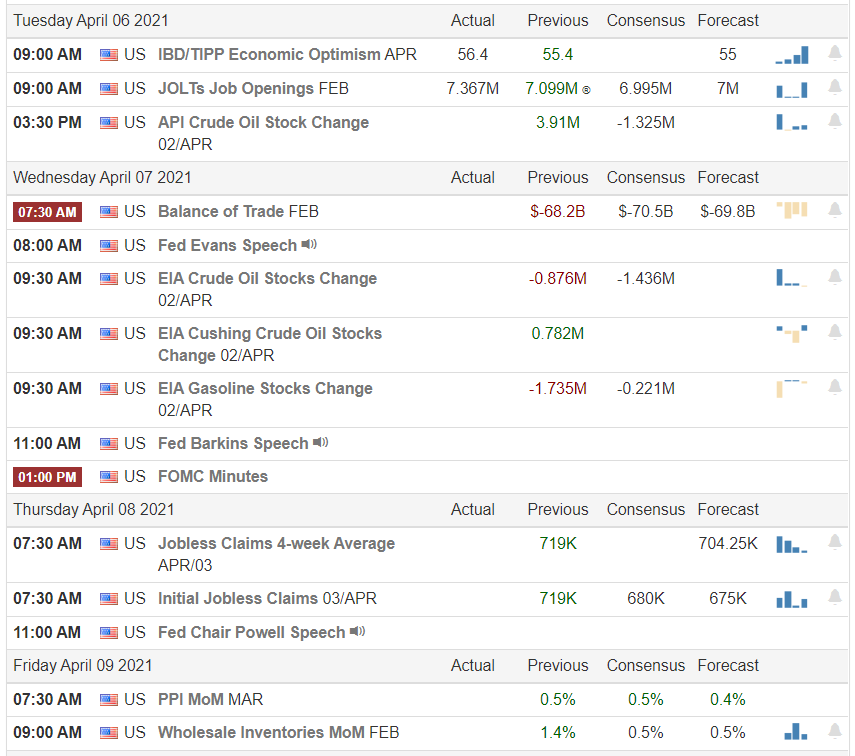Open EIA Crude Oil Stocks Change link
This screenshot has width=855, height=756.
click(267, 278)
